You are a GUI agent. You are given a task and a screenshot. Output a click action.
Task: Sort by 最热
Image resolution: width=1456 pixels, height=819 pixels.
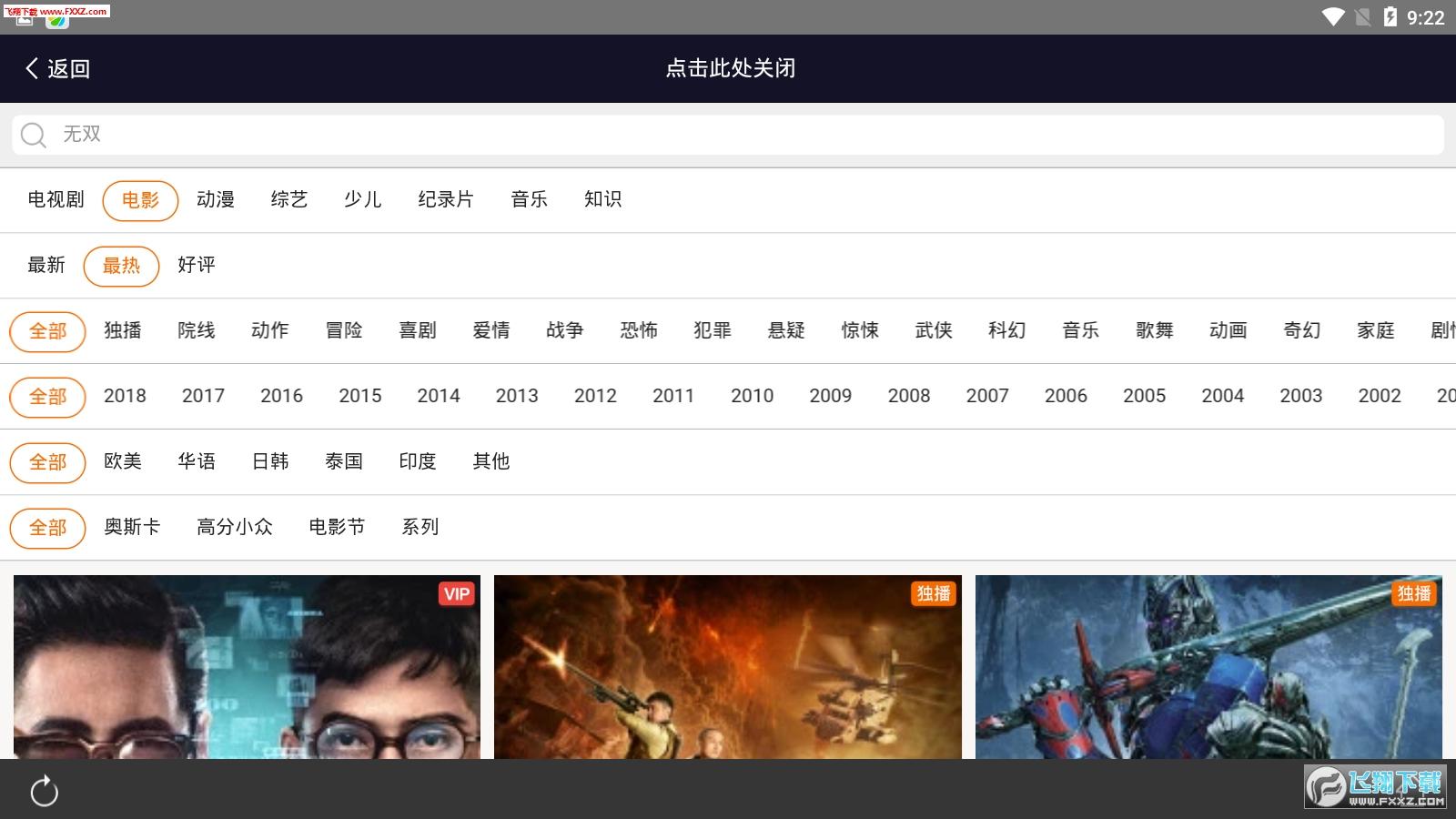click(121, 266)
